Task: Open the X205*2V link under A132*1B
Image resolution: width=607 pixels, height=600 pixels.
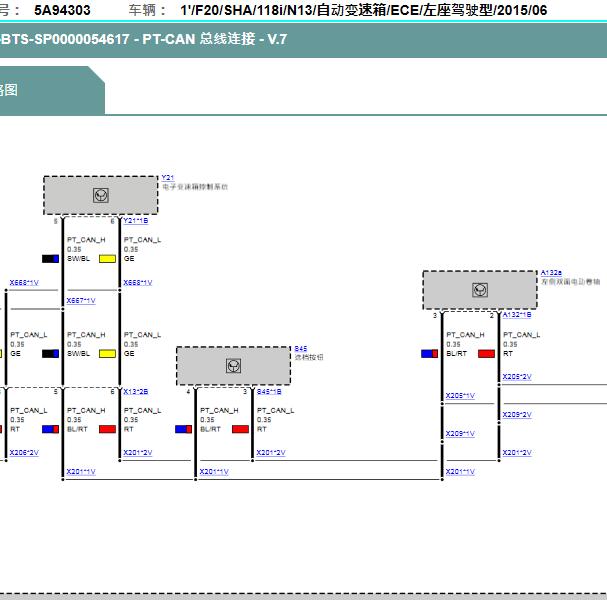Action: point(517,377)
